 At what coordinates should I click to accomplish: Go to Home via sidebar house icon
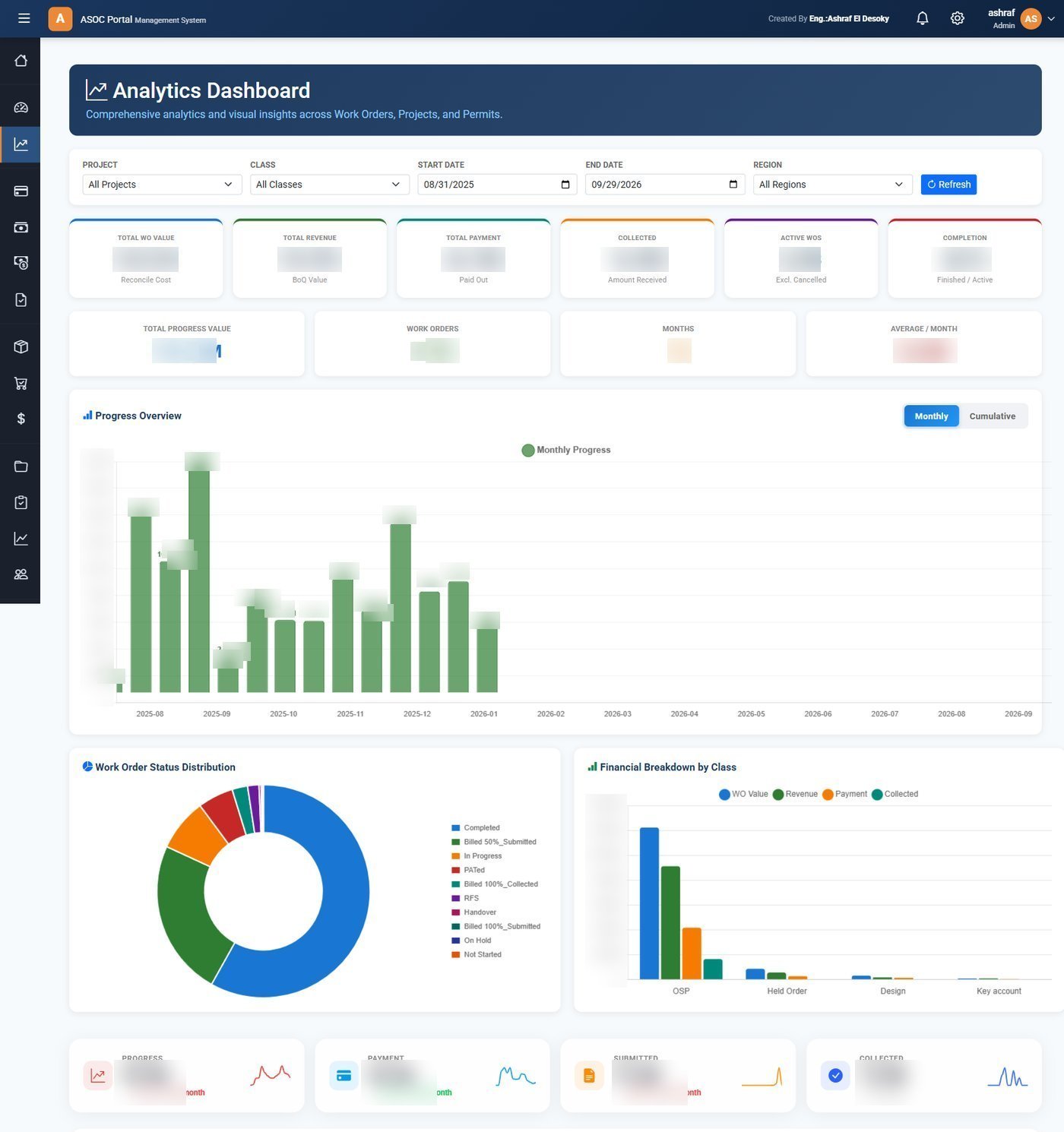click(21, 61)
